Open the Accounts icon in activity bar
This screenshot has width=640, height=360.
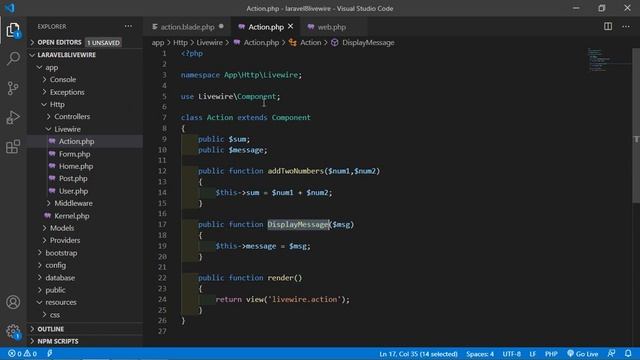point(13,302)
